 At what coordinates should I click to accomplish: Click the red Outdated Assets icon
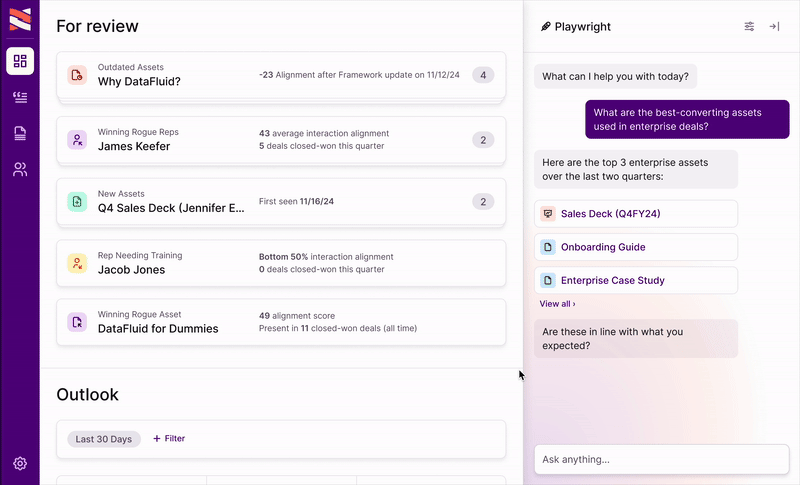(77, 75)
